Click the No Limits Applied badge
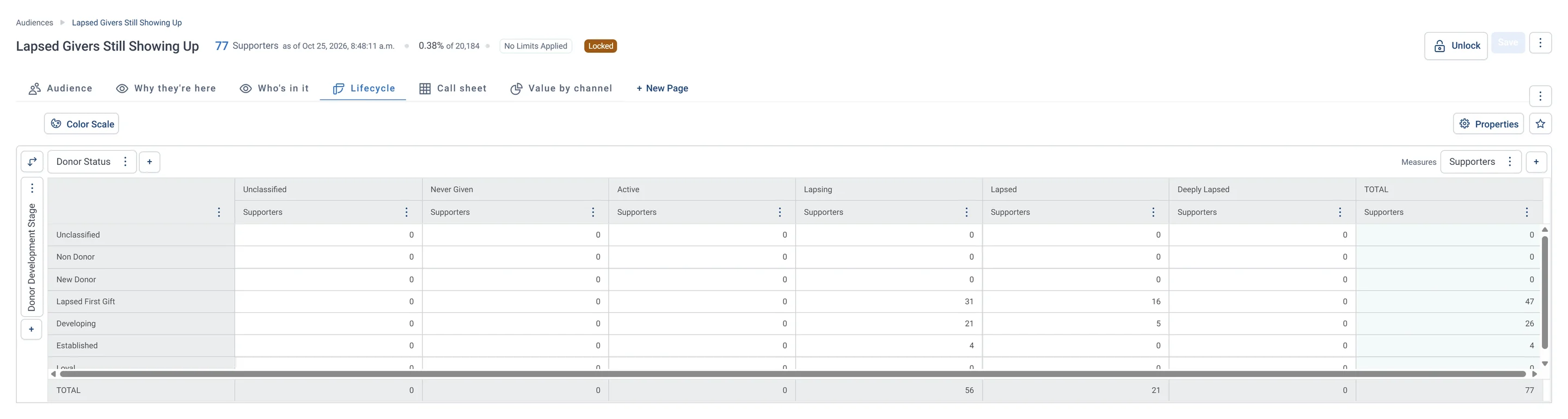 tap(536, 46)
